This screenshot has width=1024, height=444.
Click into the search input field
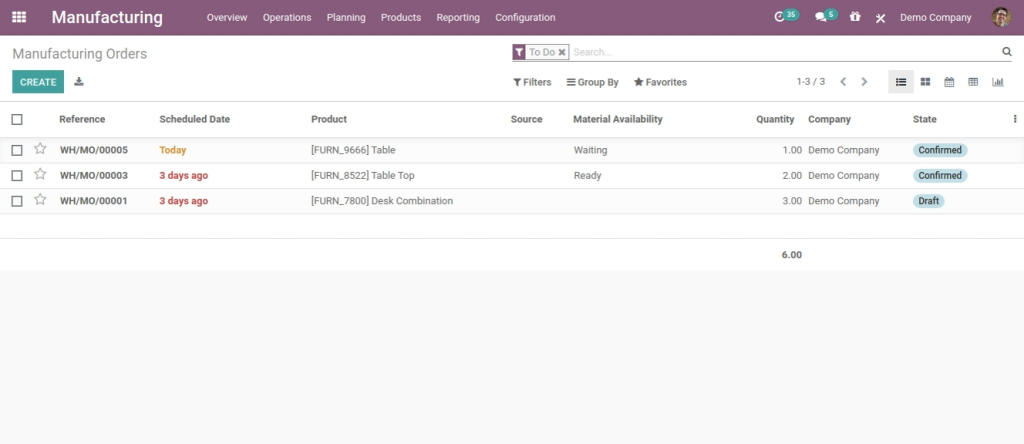coord(784,52)
